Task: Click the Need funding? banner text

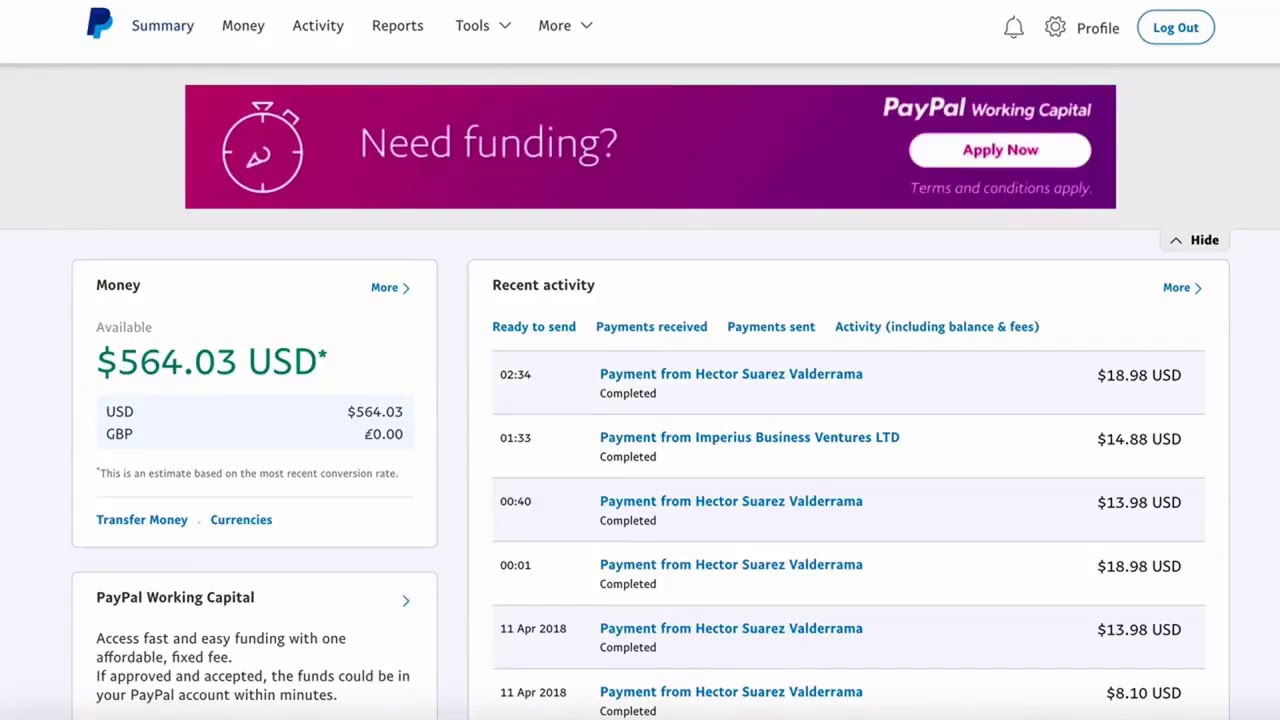Action: (489, 143)
